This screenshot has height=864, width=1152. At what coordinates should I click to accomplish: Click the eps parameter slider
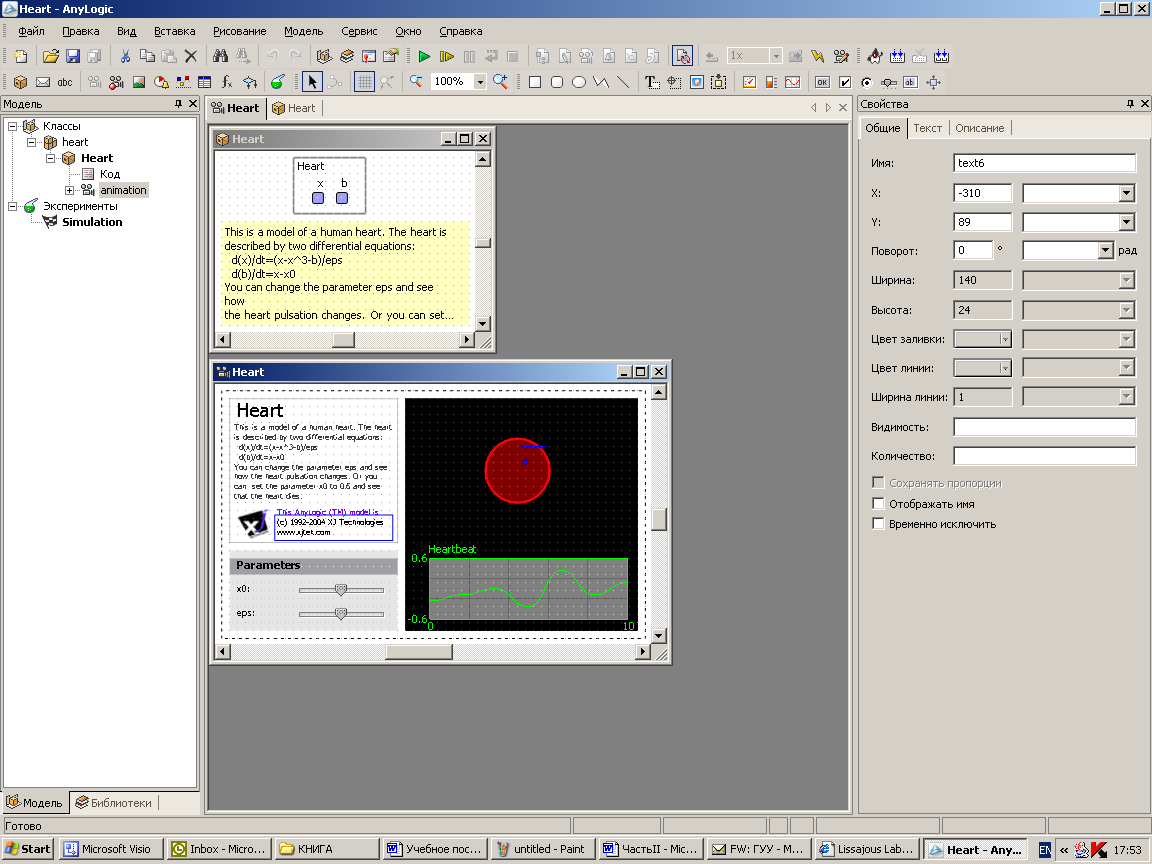click(x=341, y=613)
